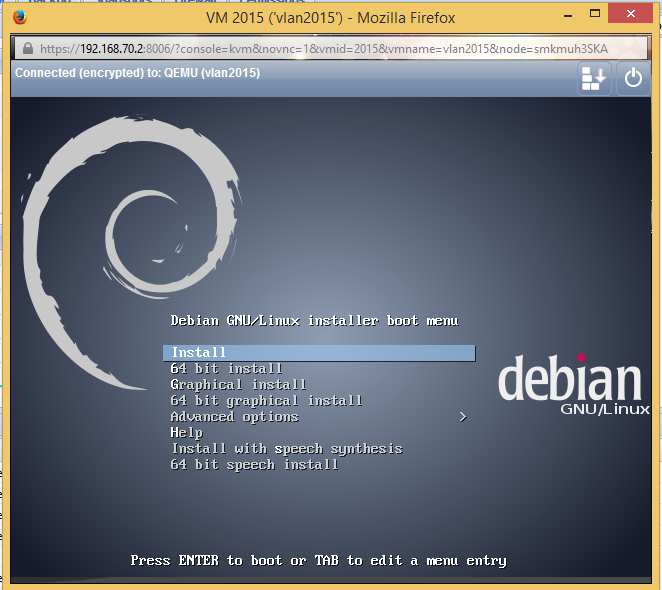Minimize the Firefox VM console window
The width and height of the screenshot is (662, 590).
click(568, 16)
